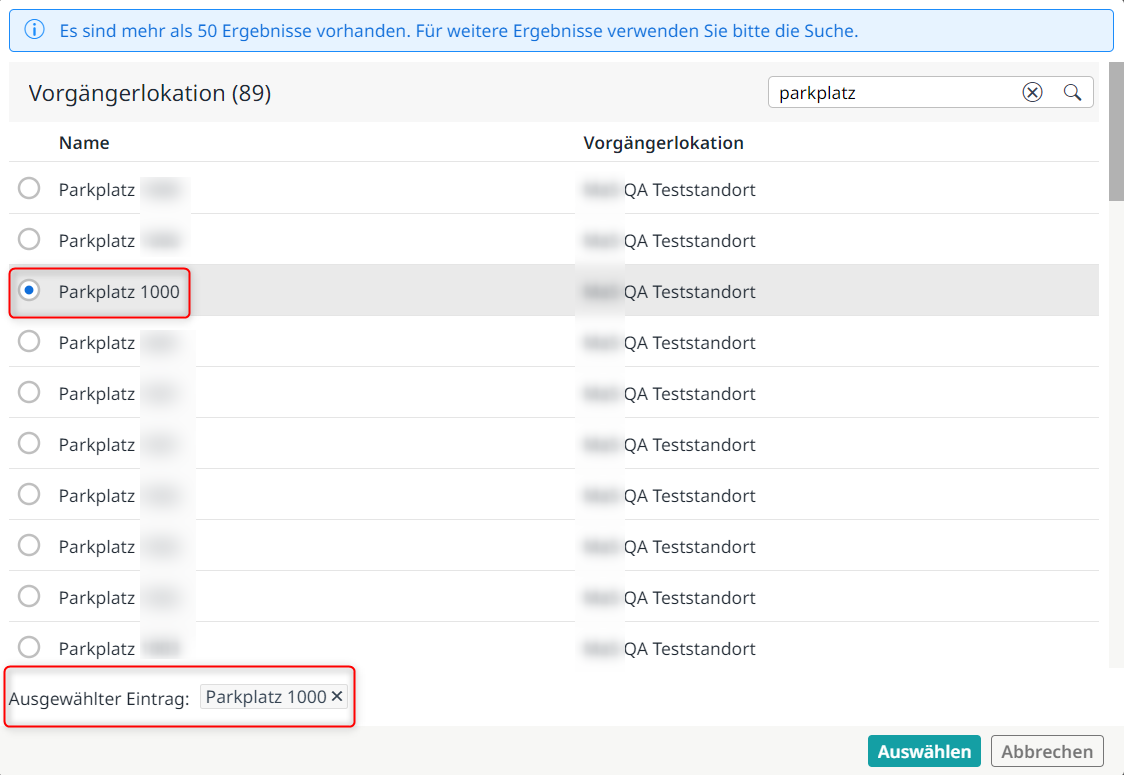Choose the second Parkplatz entry's radio button
1124x775 pixels.
(29, 238)
